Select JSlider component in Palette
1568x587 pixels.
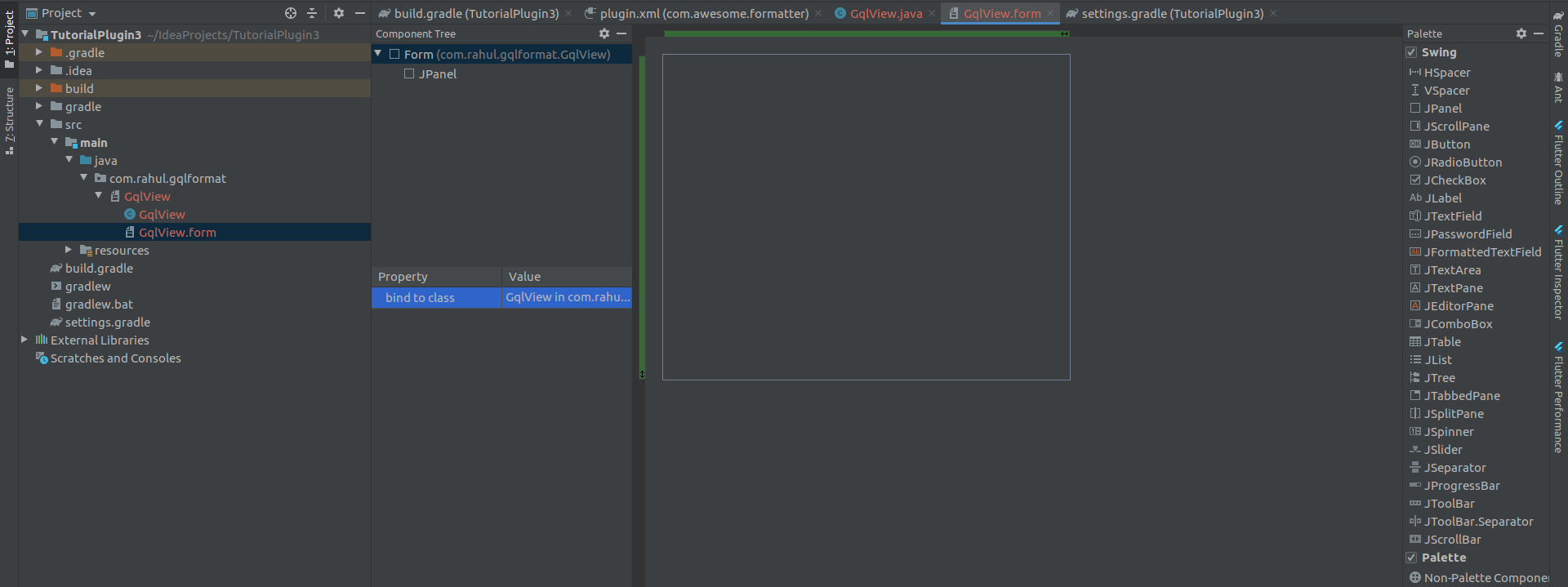(1437, 450)
